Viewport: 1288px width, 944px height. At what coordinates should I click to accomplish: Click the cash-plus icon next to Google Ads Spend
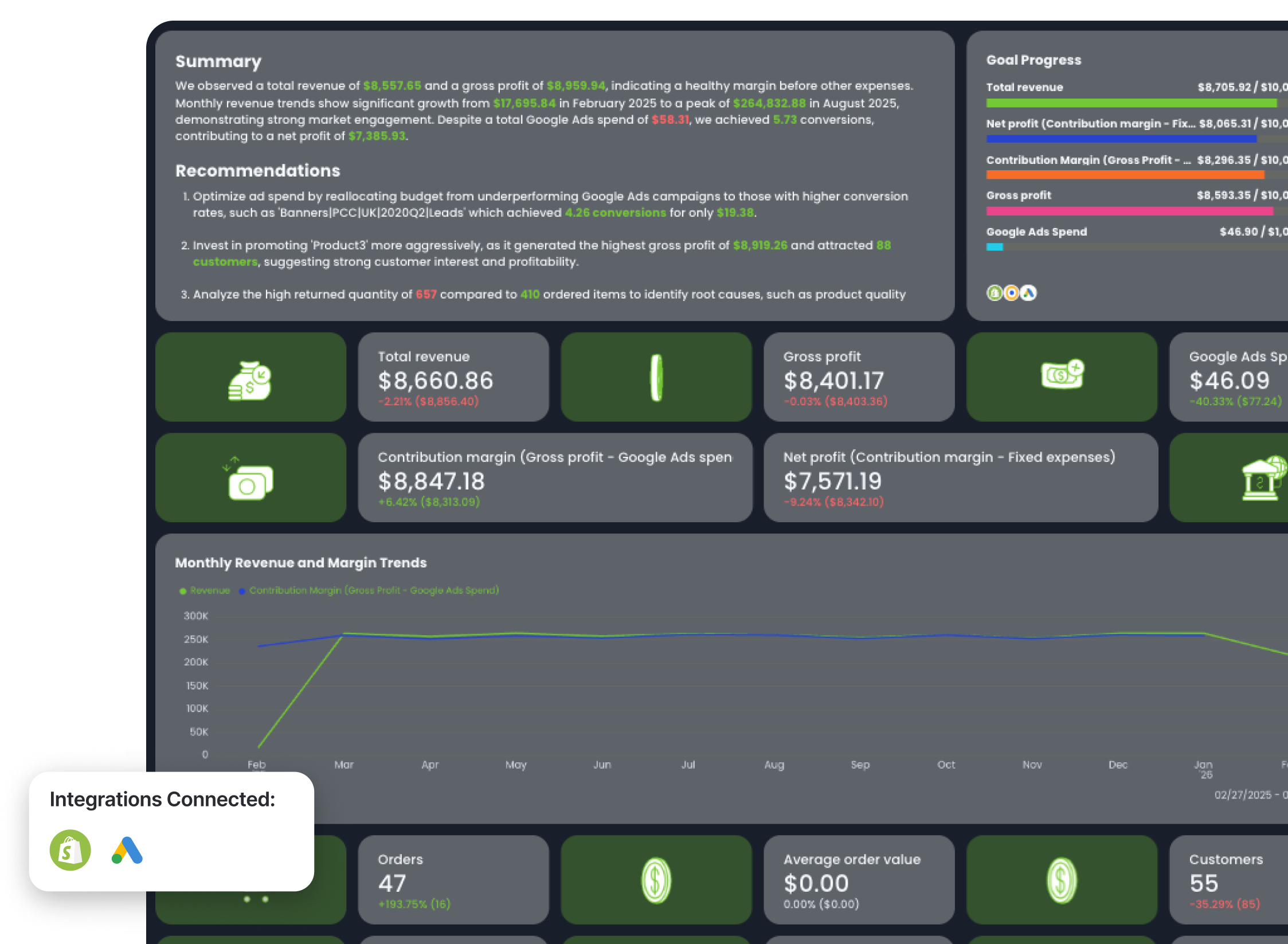point(1061,375)
